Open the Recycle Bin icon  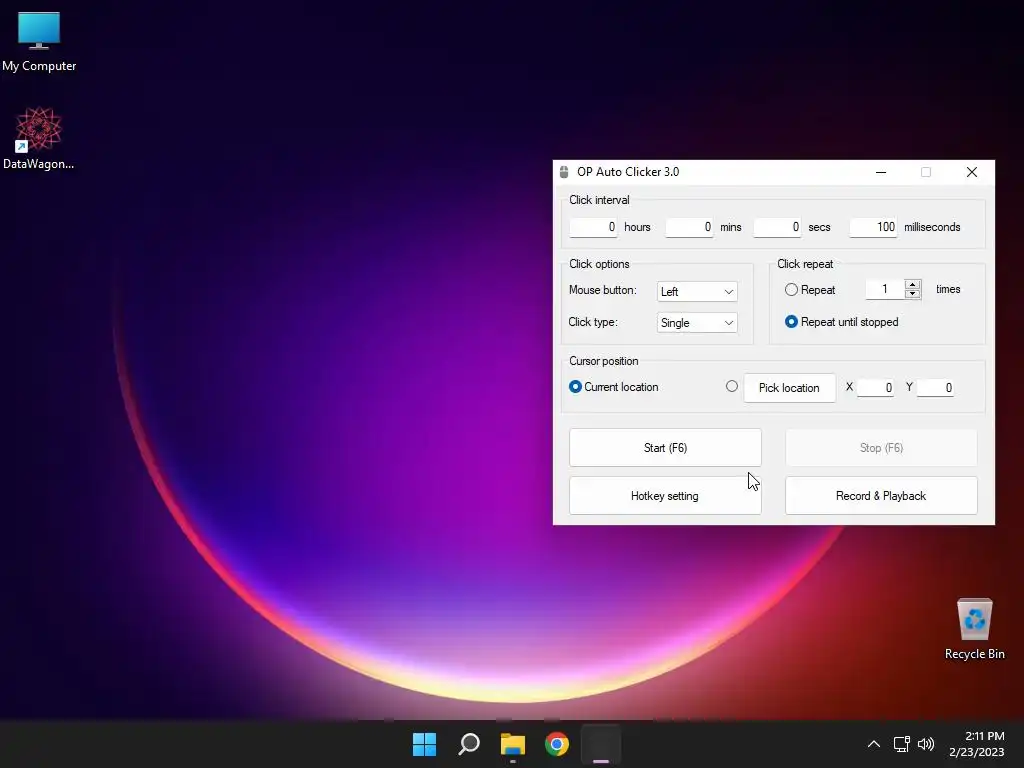click(974, 629)
